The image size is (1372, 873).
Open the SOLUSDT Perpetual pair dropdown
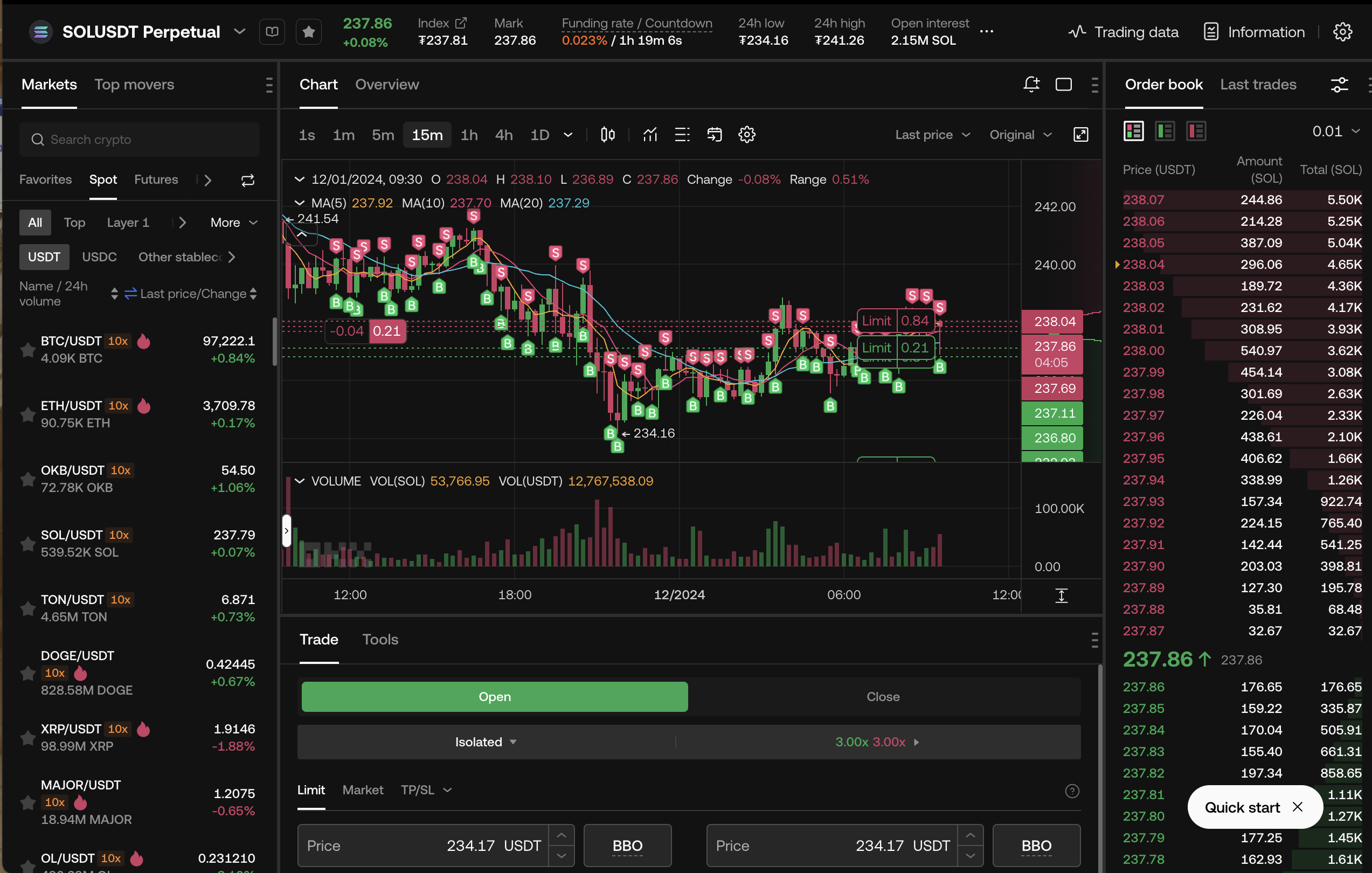(240, 32)
